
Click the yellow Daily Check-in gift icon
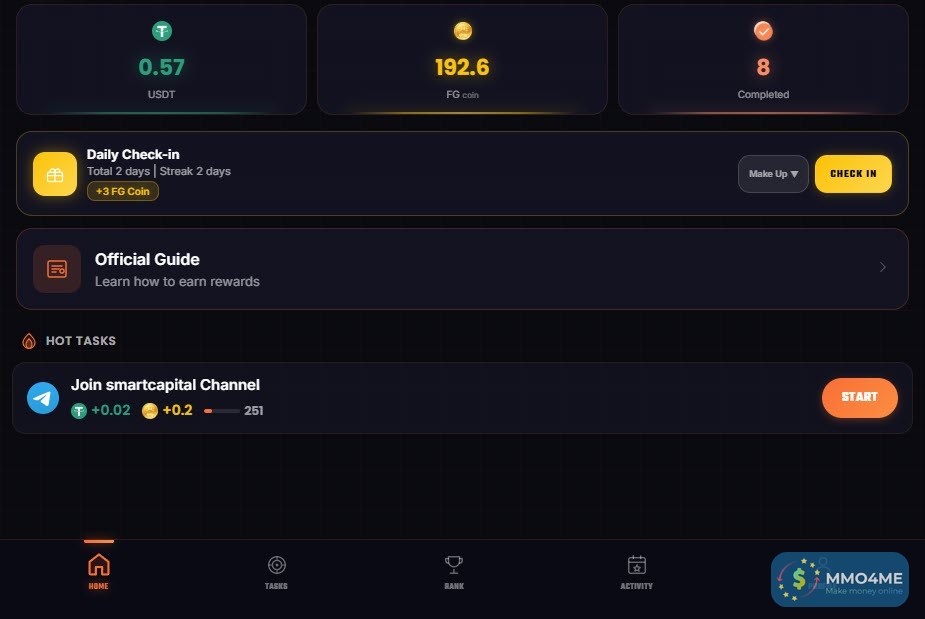click(x=55, y=174)
